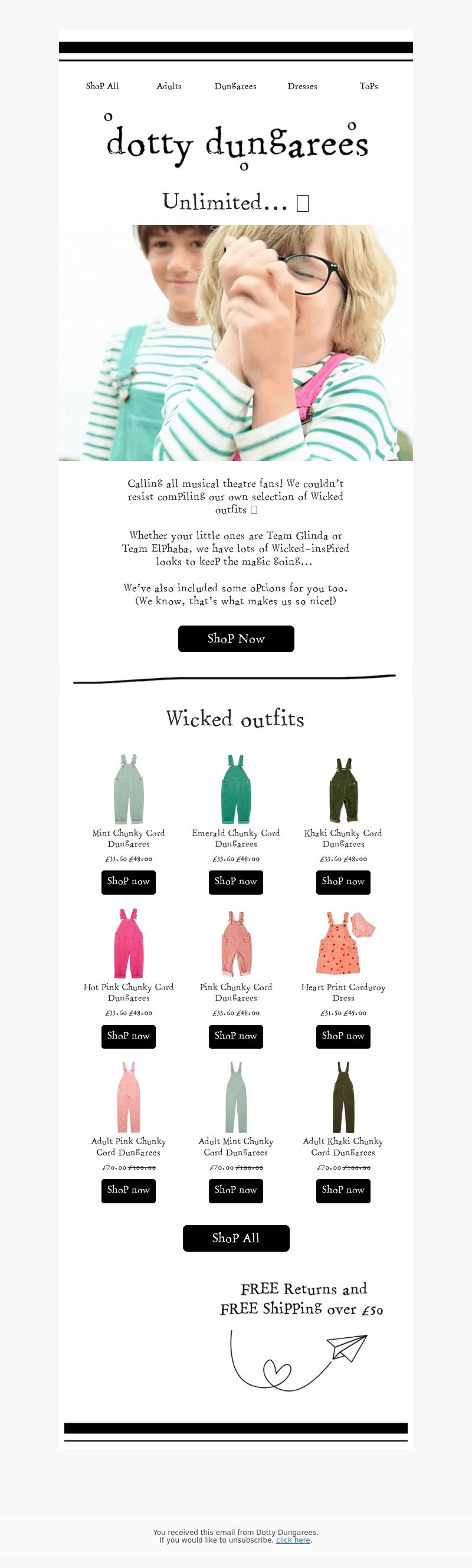Open the Shop All navigation link
Viewport: 472px width, 1568px height.
coord(102,86)
